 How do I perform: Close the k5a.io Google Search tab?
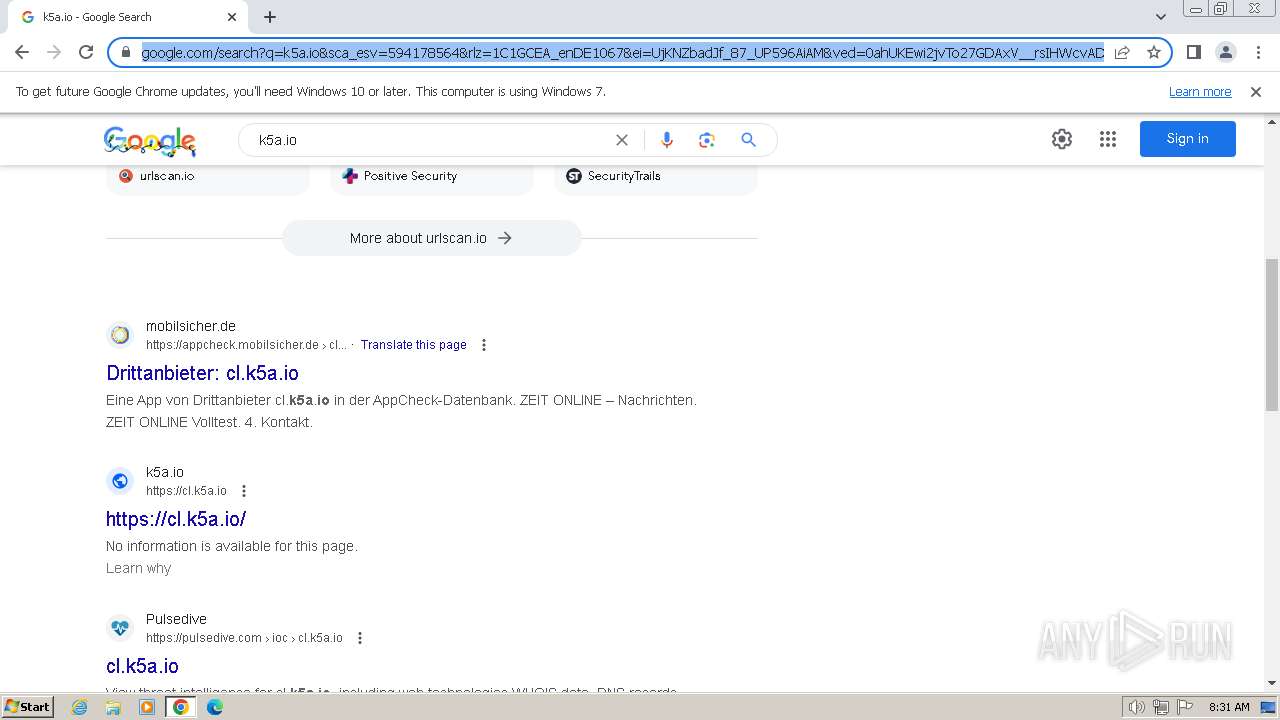pyautogui.click(x=232, y=17)
